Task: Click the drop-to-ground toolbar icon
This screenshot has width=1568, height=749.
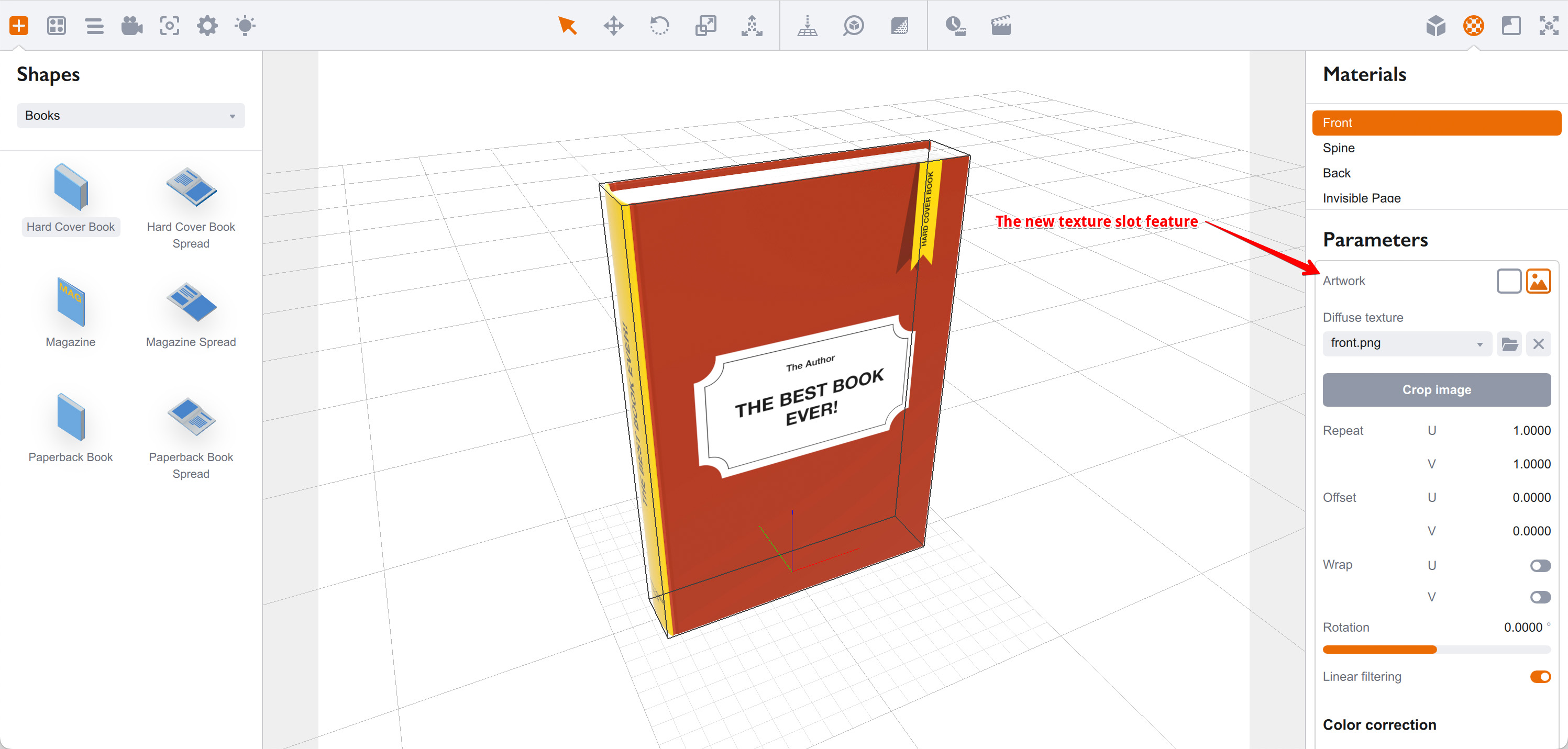Action: pyautogui.click(x=808, y=26)
